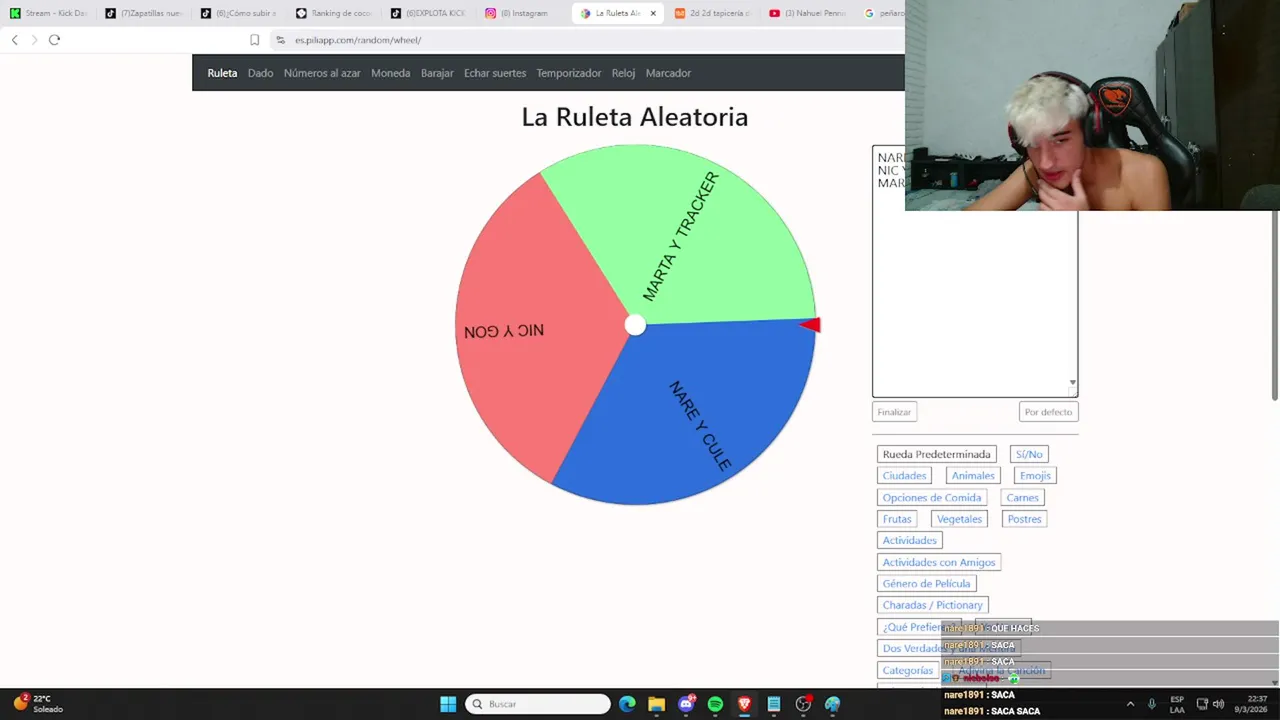Screen dimensions: 1280x720
Task: Open the Google search tab
Action: pos(882,13)
